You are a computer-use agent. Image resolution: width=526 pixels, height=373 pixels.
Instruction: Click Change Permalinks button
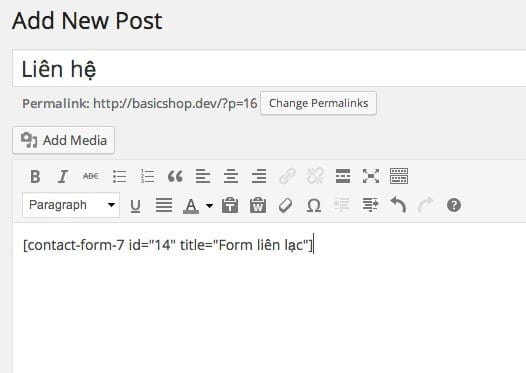pos(318,103)
